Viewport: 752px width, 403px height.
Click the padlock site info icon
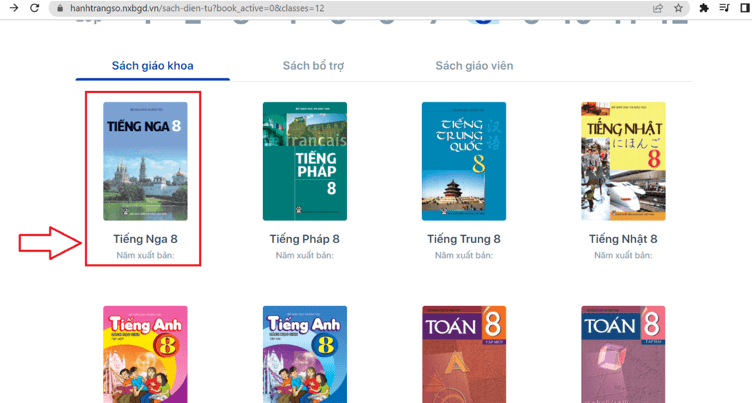pyautogui.click(x=59, y=8)
